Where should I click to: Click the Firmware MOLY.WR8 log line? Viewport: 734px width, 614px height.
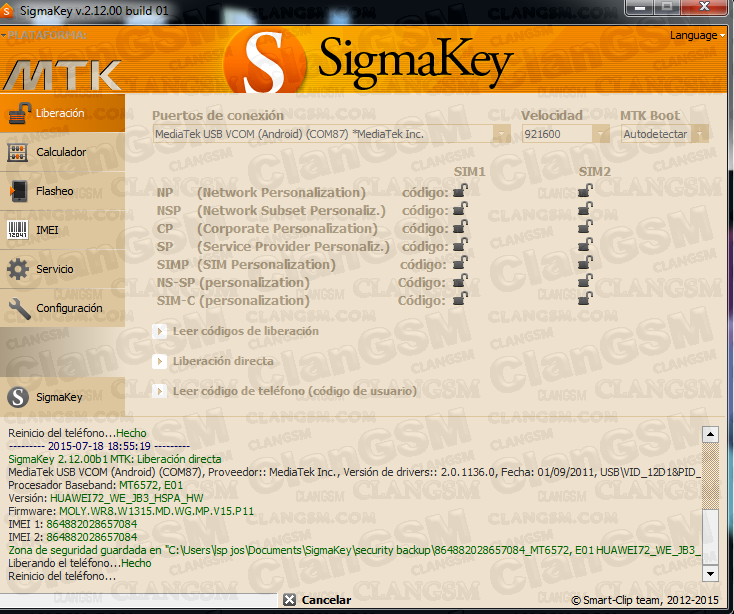(x=131, y=511)
